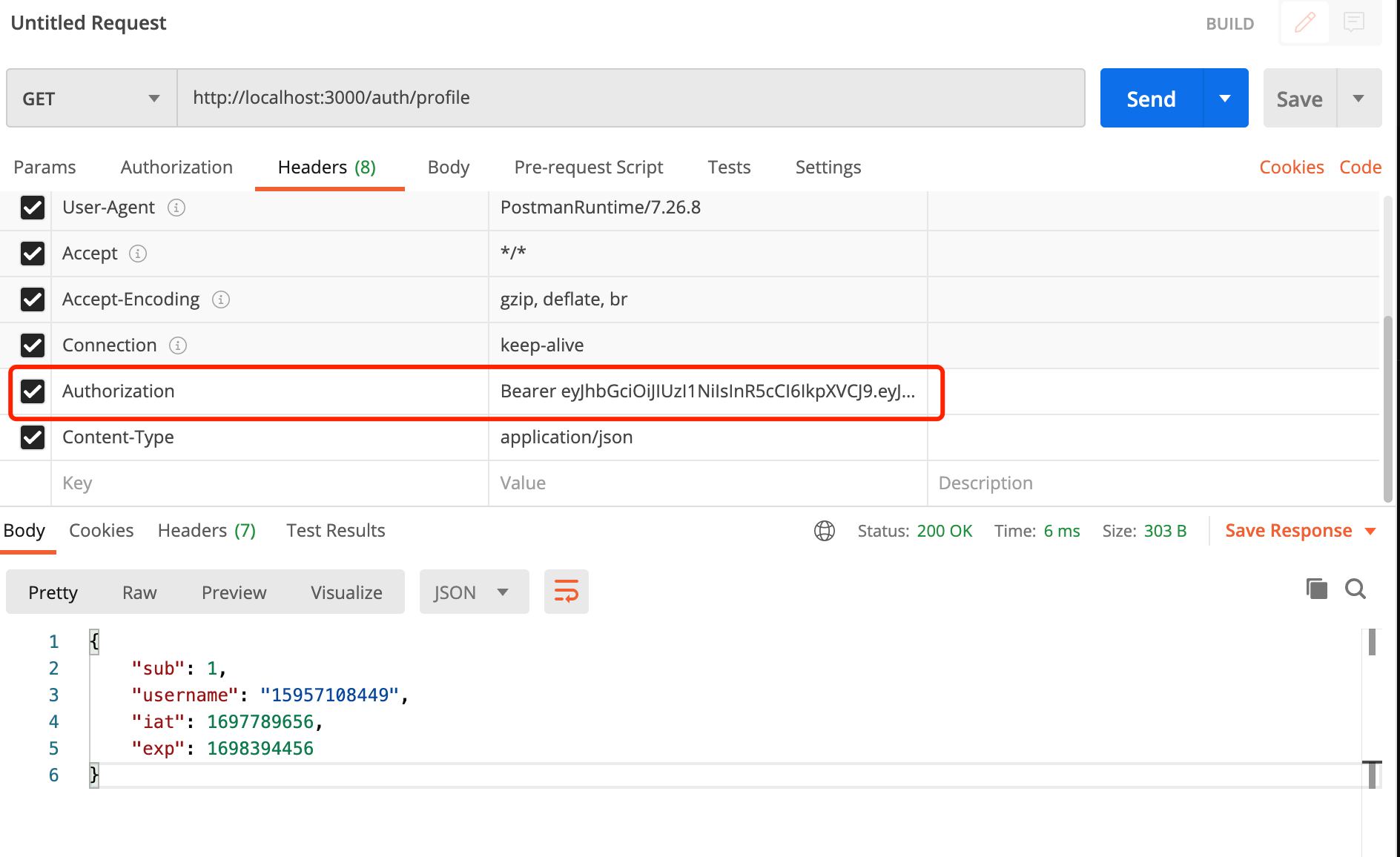Image resolution: width=1400 pixels, height=857 pixels.
Task: Click the globe network icon near Status
Action: point(825,531)
